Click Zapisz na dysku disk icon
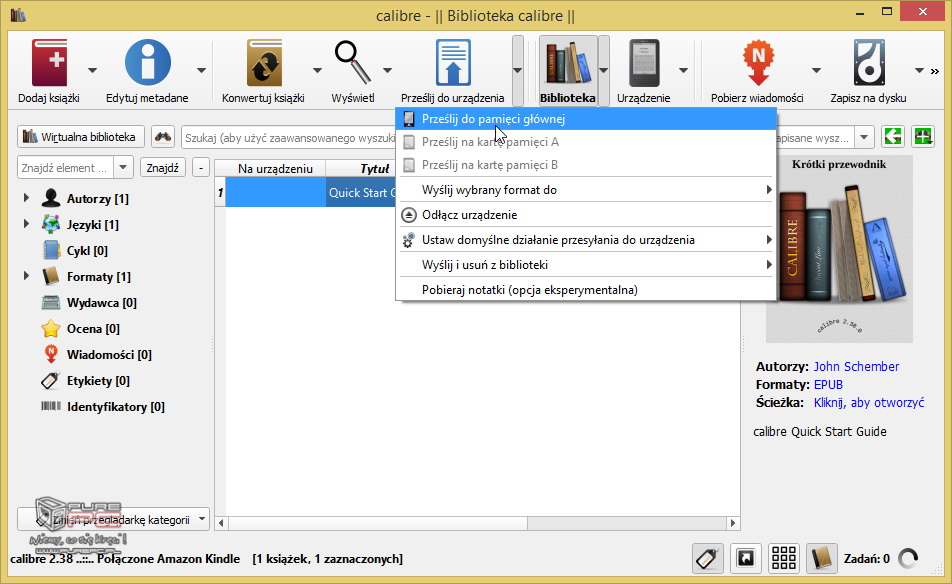The height and width of the screenshot is (584, 952). pos(869,63)
